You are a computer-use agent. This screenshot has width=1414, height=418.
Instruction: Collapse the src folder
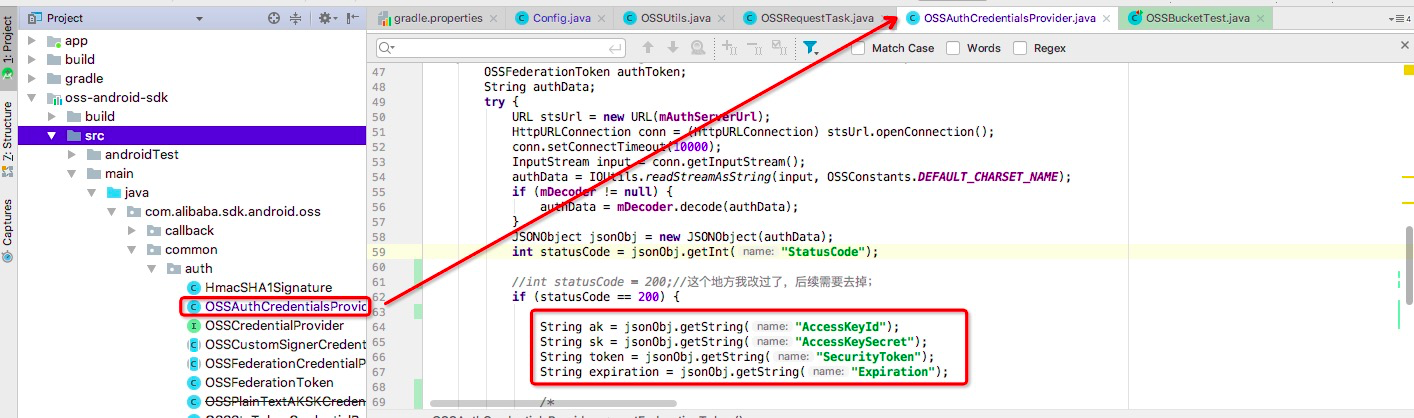pos(52,136)
